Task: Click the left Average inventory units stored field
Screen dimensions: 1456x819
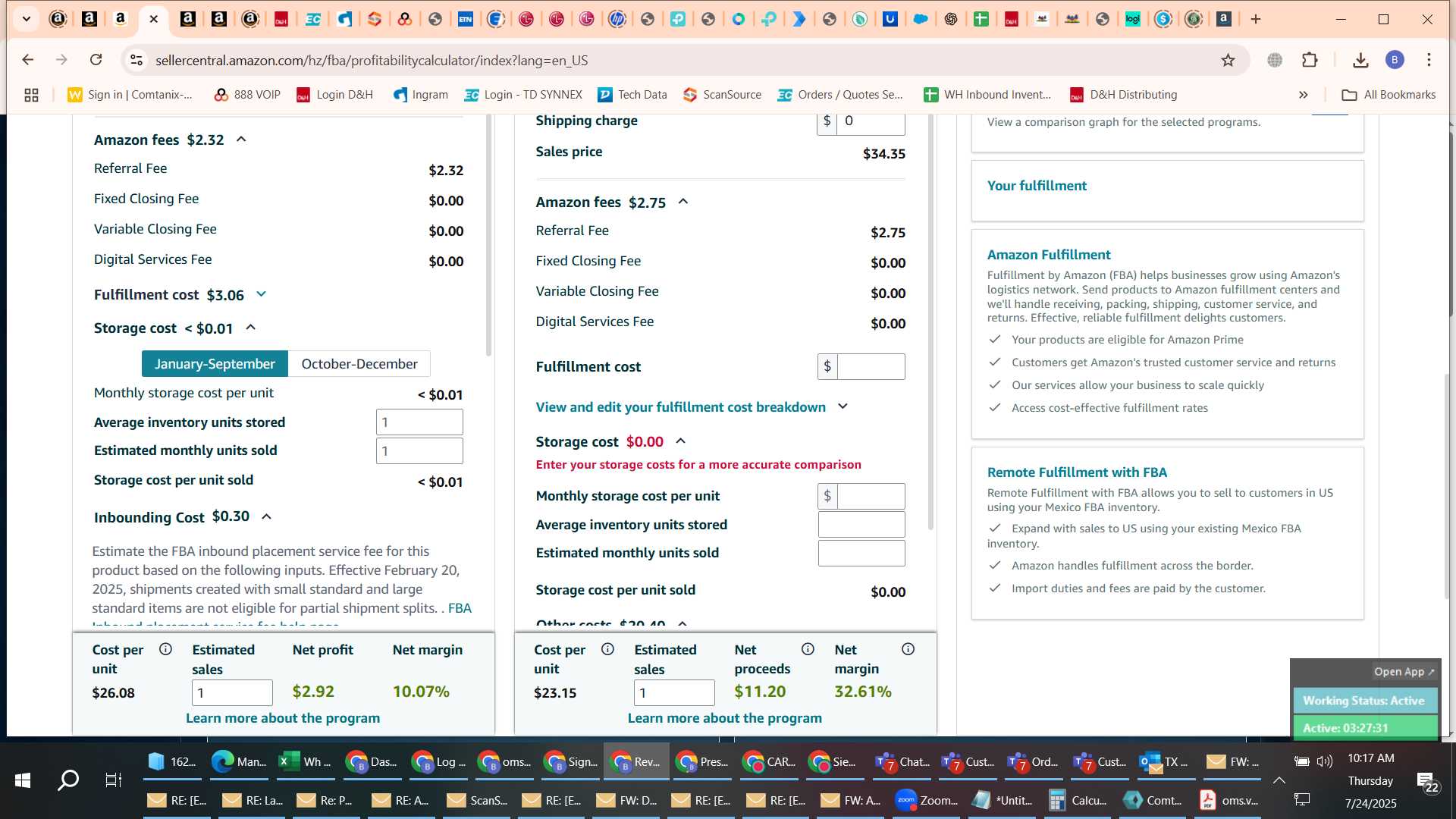Action: [419, 422]
